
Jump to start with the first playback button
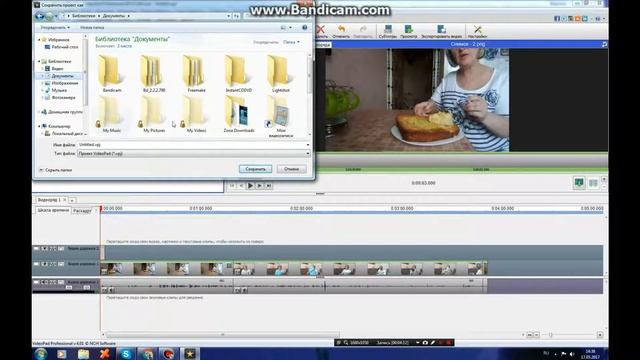tap(232, 186)
